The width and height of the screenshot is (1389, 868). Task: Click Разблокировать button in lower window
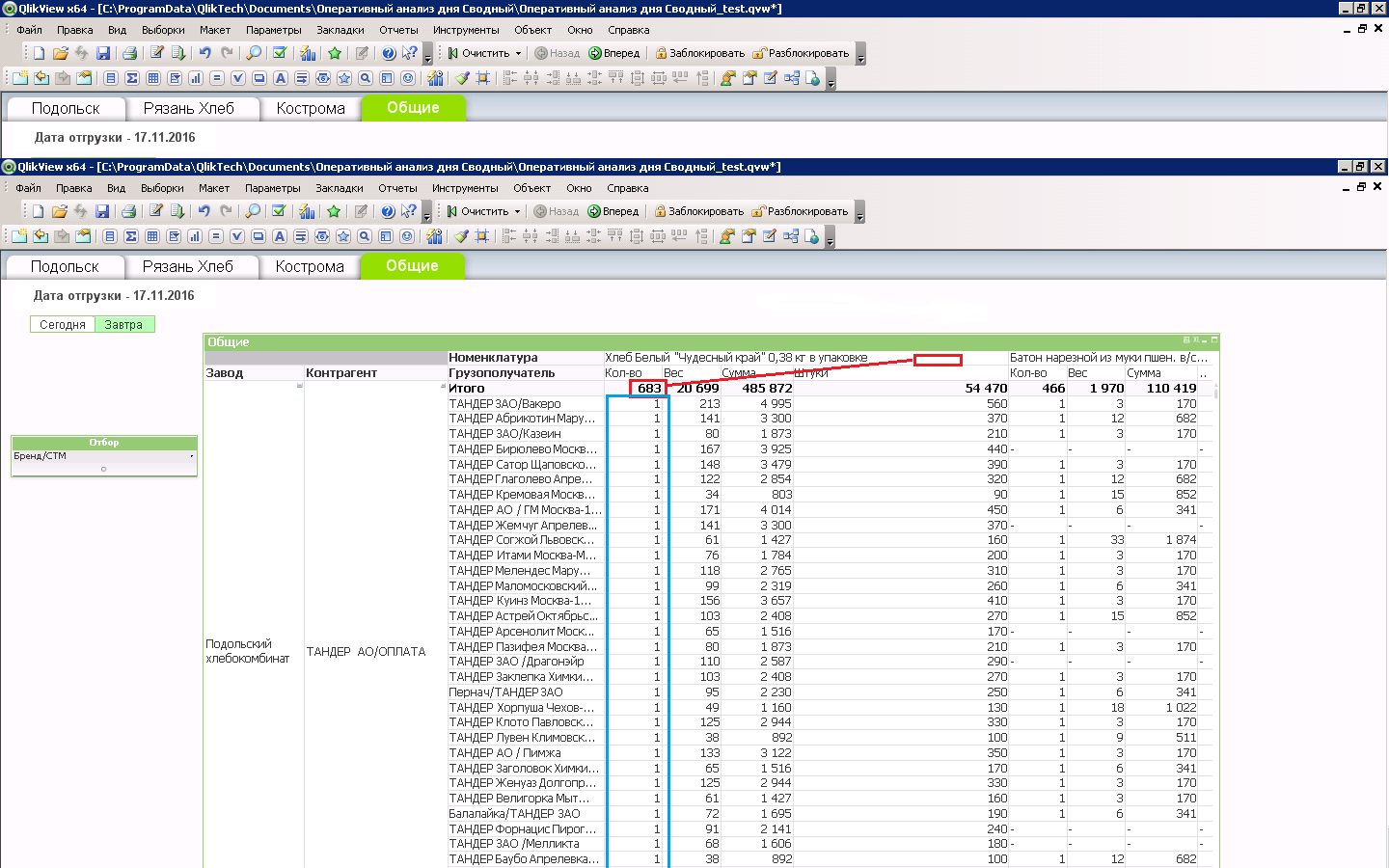pyautogui.click(x=800, y=211)
